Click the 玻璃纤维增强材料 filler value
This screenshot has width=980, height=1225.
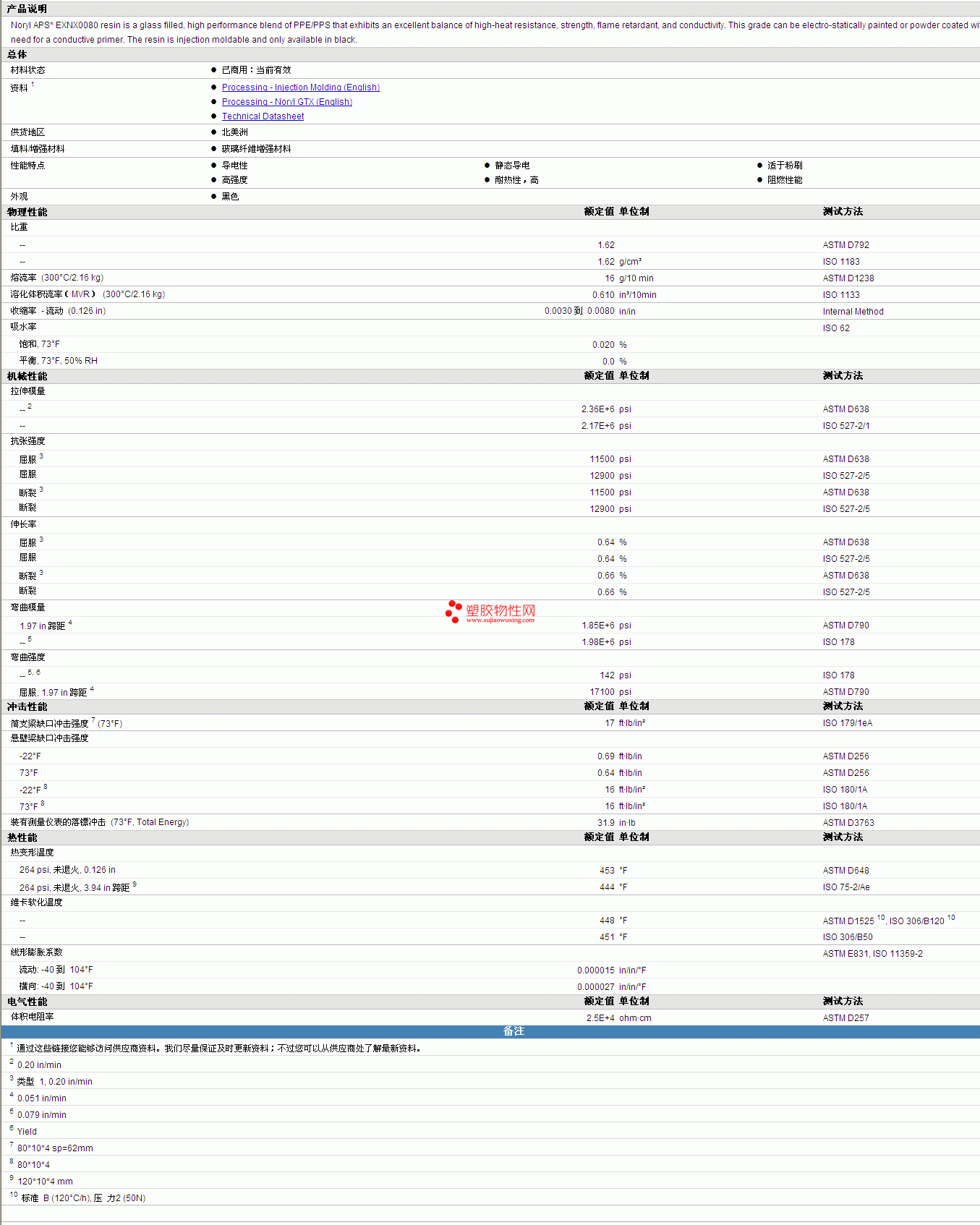[x=256, y=149]
